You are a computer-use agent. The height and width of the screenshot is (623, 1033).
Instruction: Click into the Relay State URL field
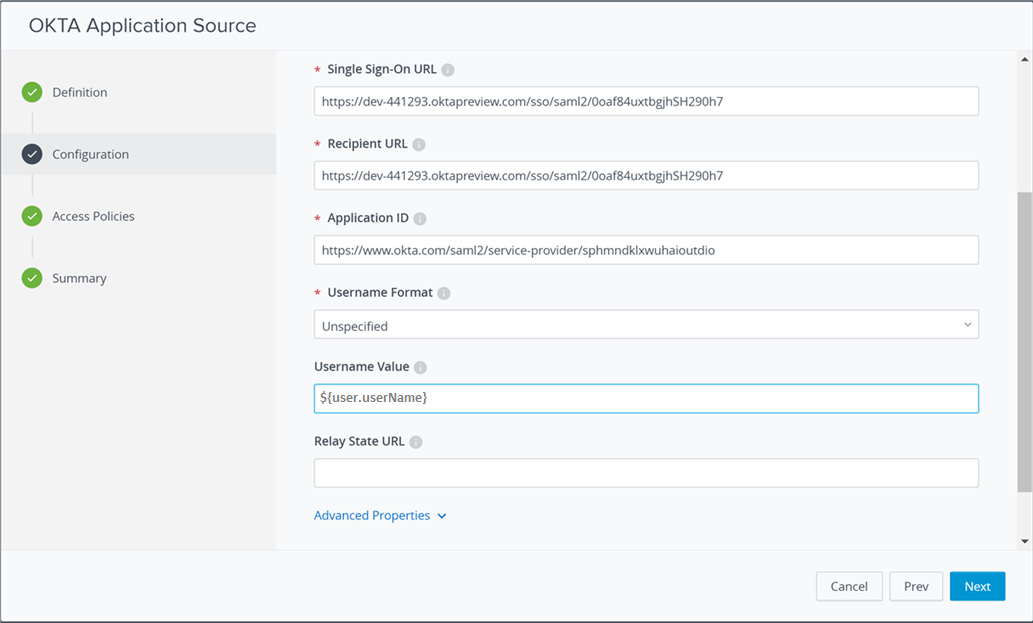click(x=645, y=473)
